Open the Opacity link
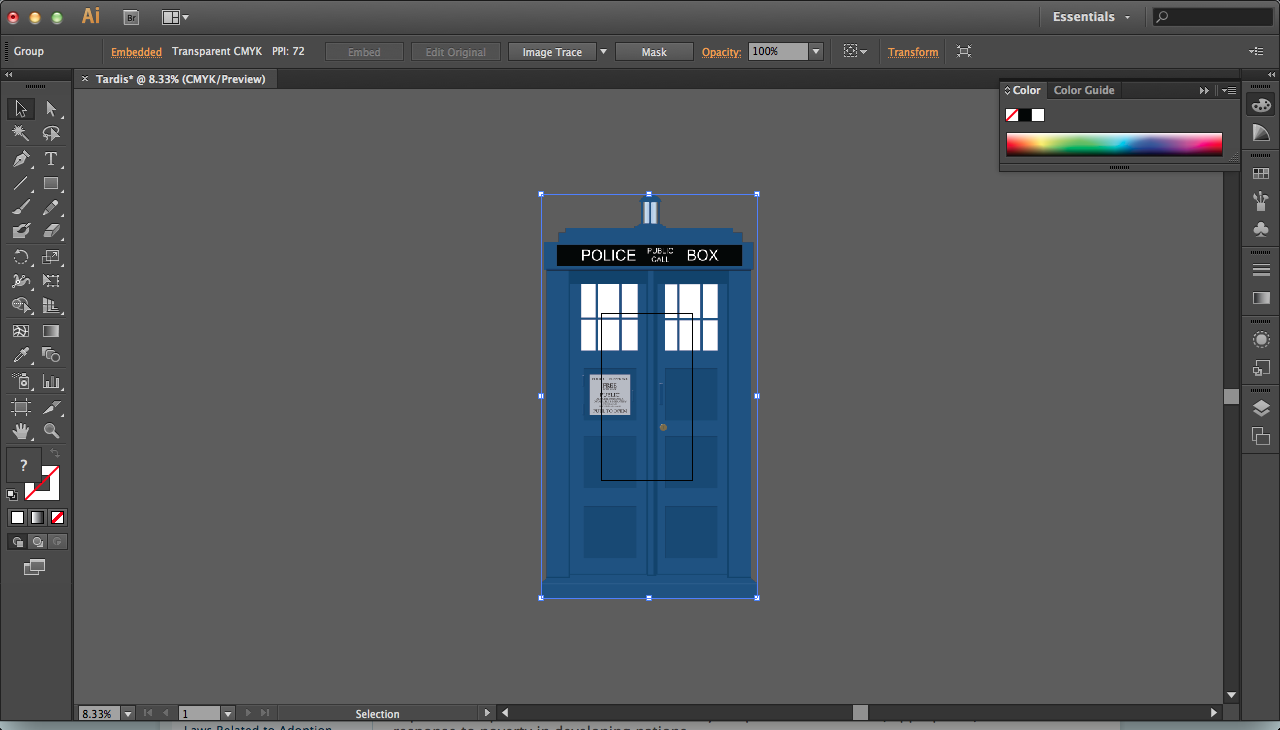1280x730 pixels. point(721,52)
